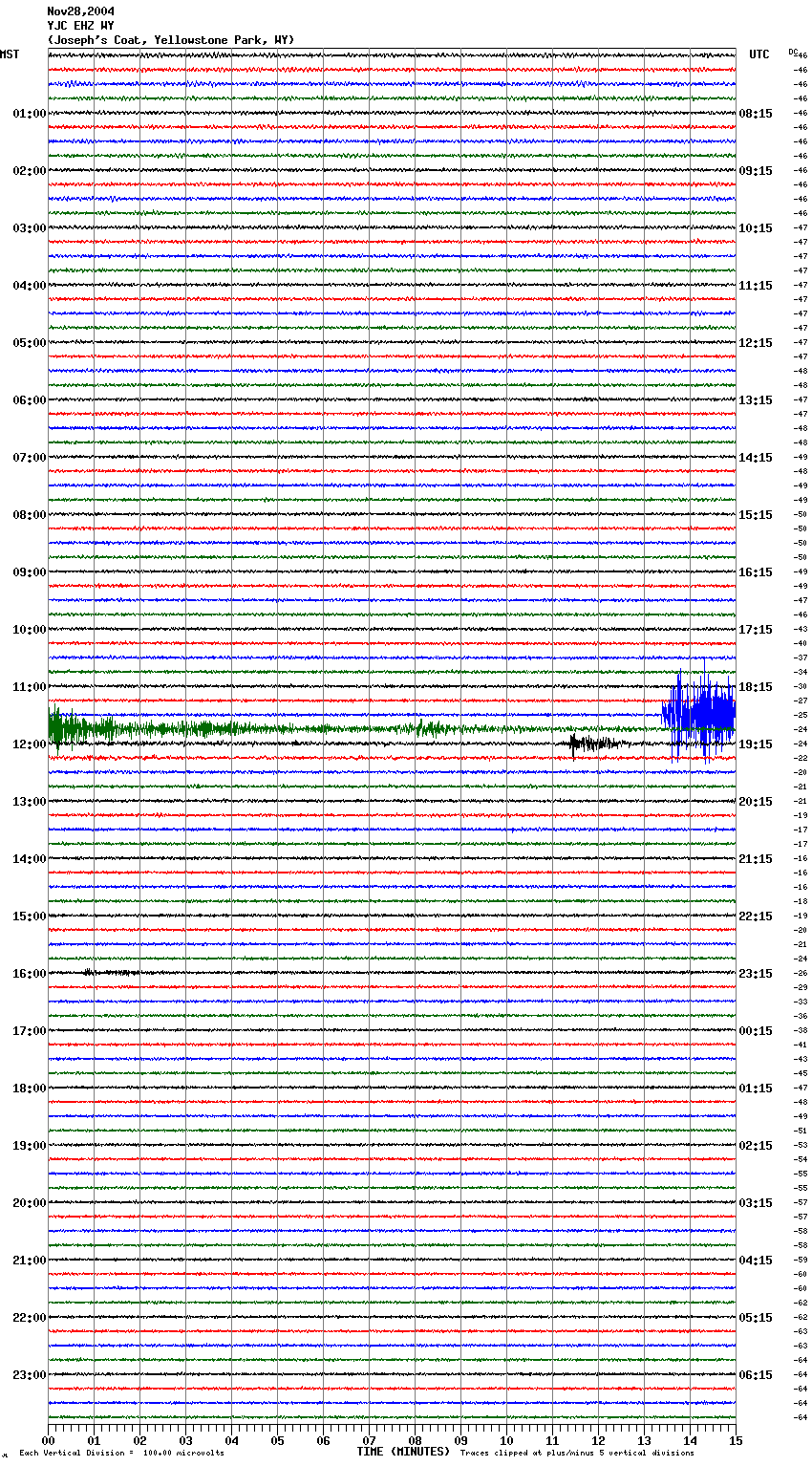The height and width of the screenshot is (1466, 812).
Task: Click the 18:15 UTC time label
Action: coord(756,687)
